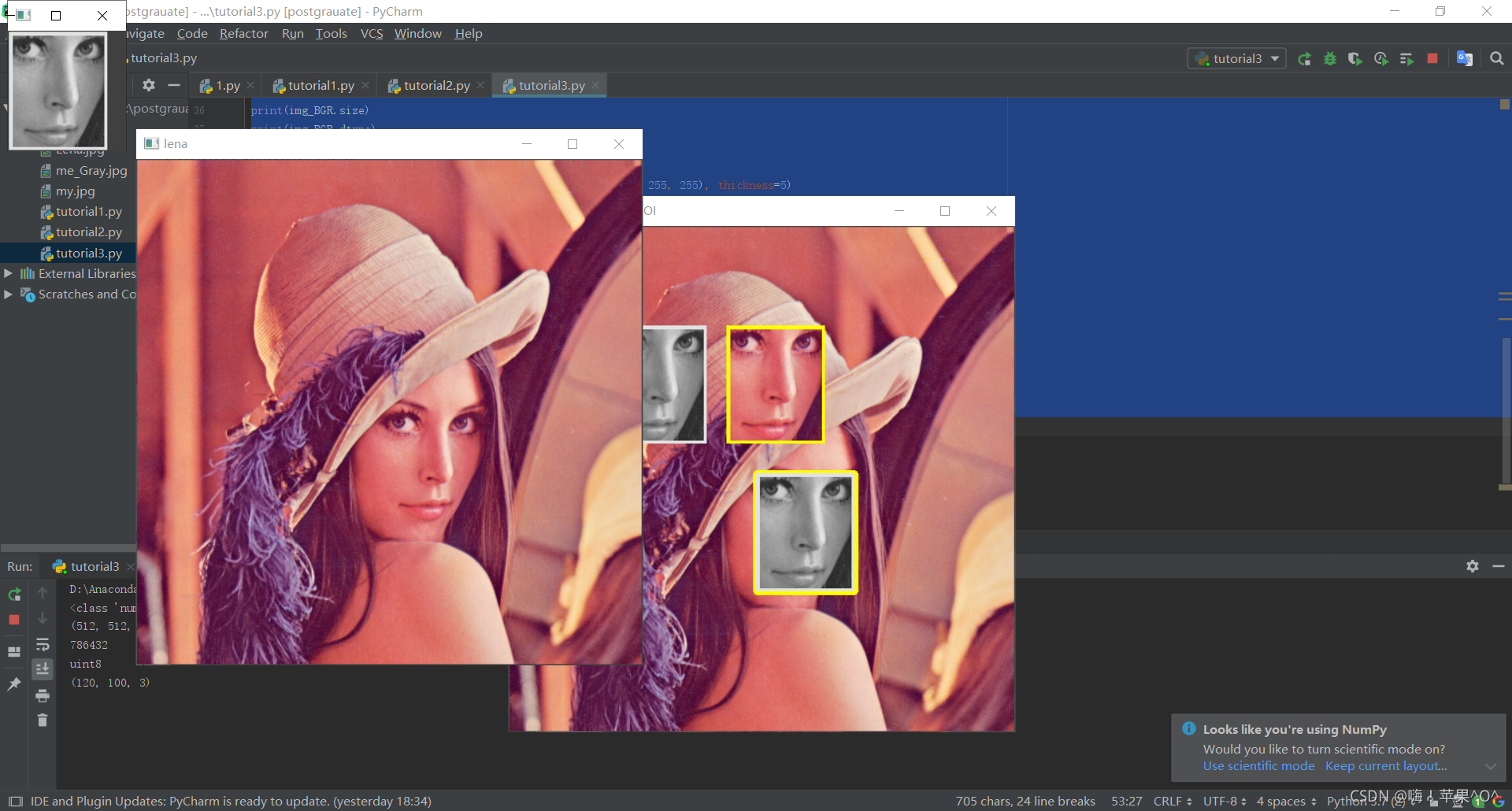
Task: Pin the Run tool window
Action: tap(13, 684)
